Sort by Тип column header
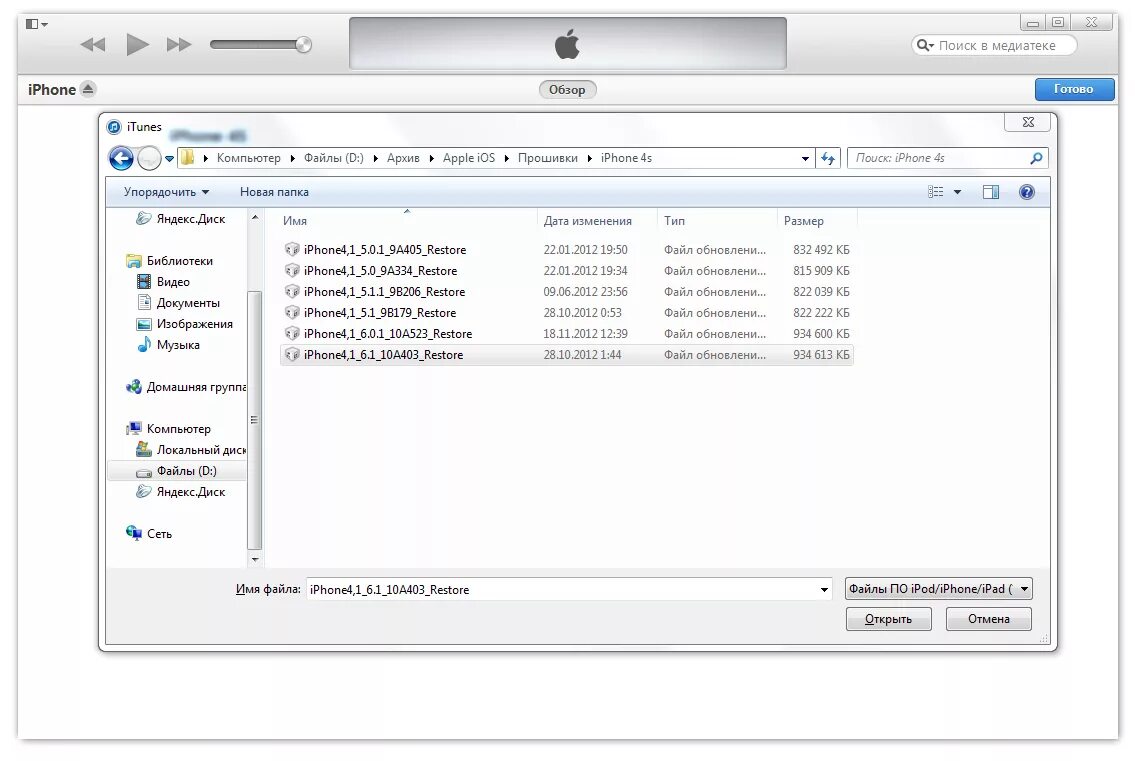The image size is (1135, 761). coord(674,221)
